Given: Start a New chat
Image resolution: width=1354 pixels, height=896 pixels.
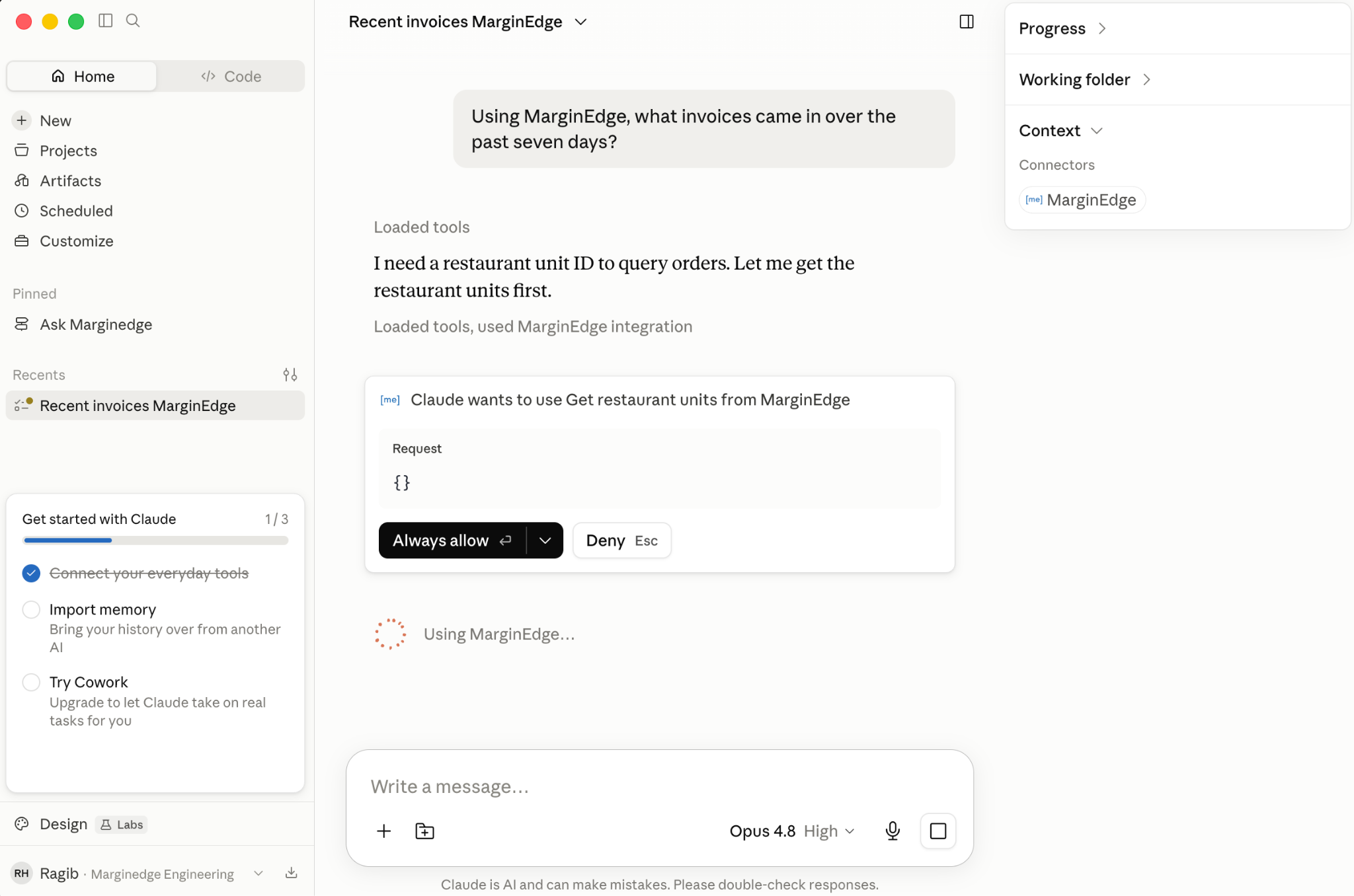Looking at the screenshot, I should [155, 120].
